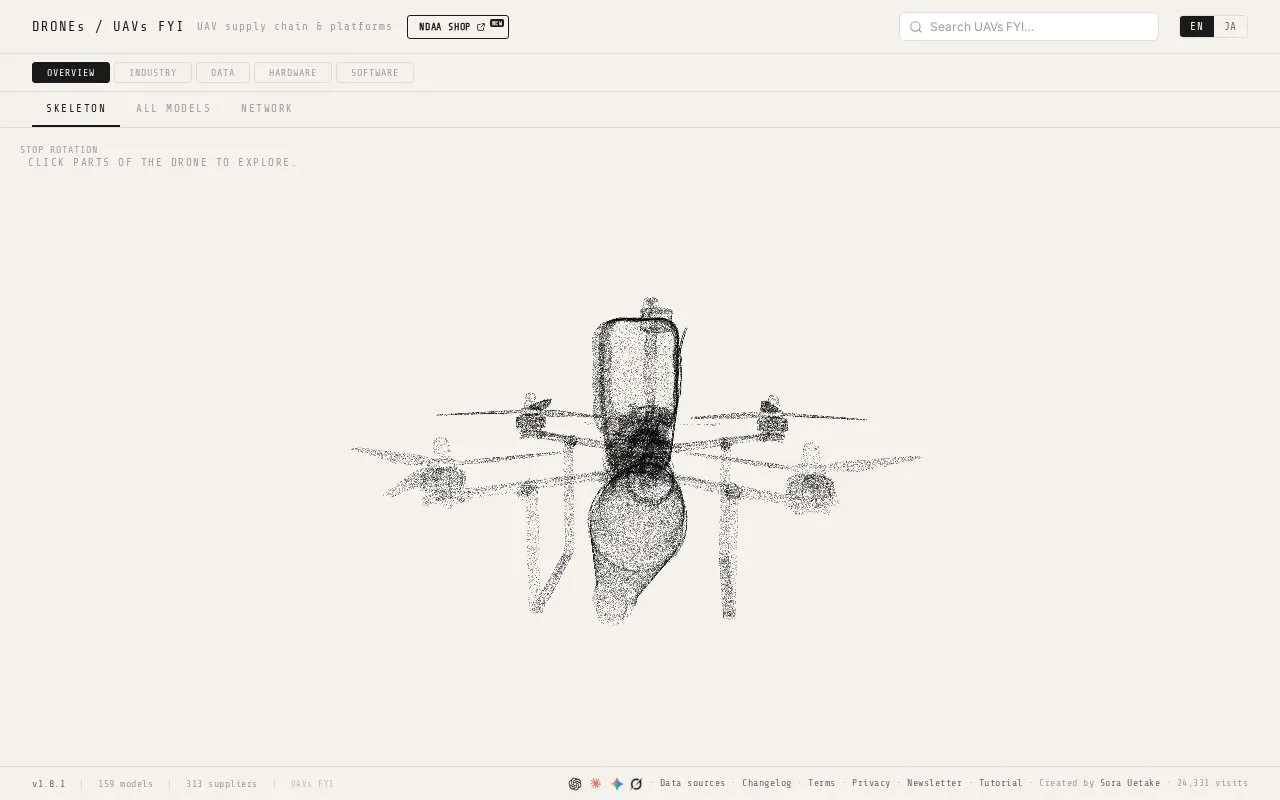The height and width of the screenshot is (800, 1280).
Task: Click UAV supply chain & platforms tagline
Action: pos(295,27)
